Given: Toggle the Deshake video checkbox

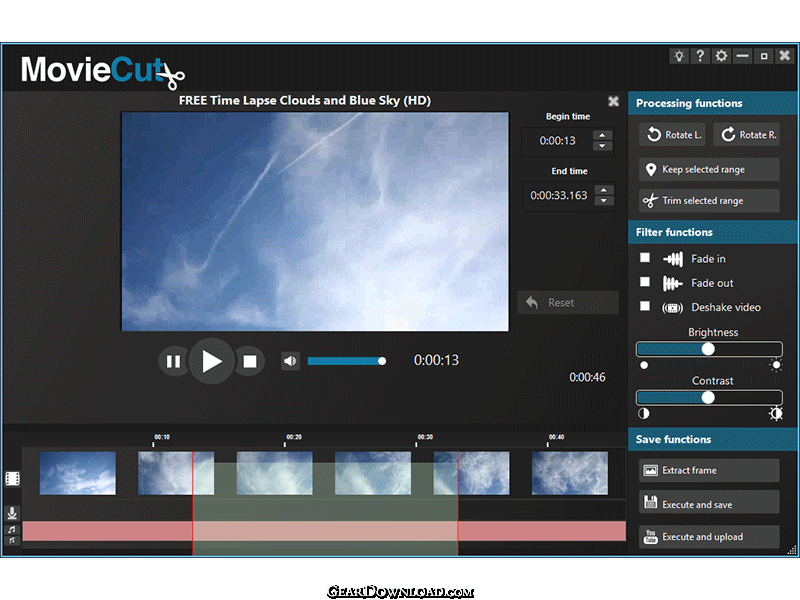Looking at the screenshot, I should (x=645, y=306).
